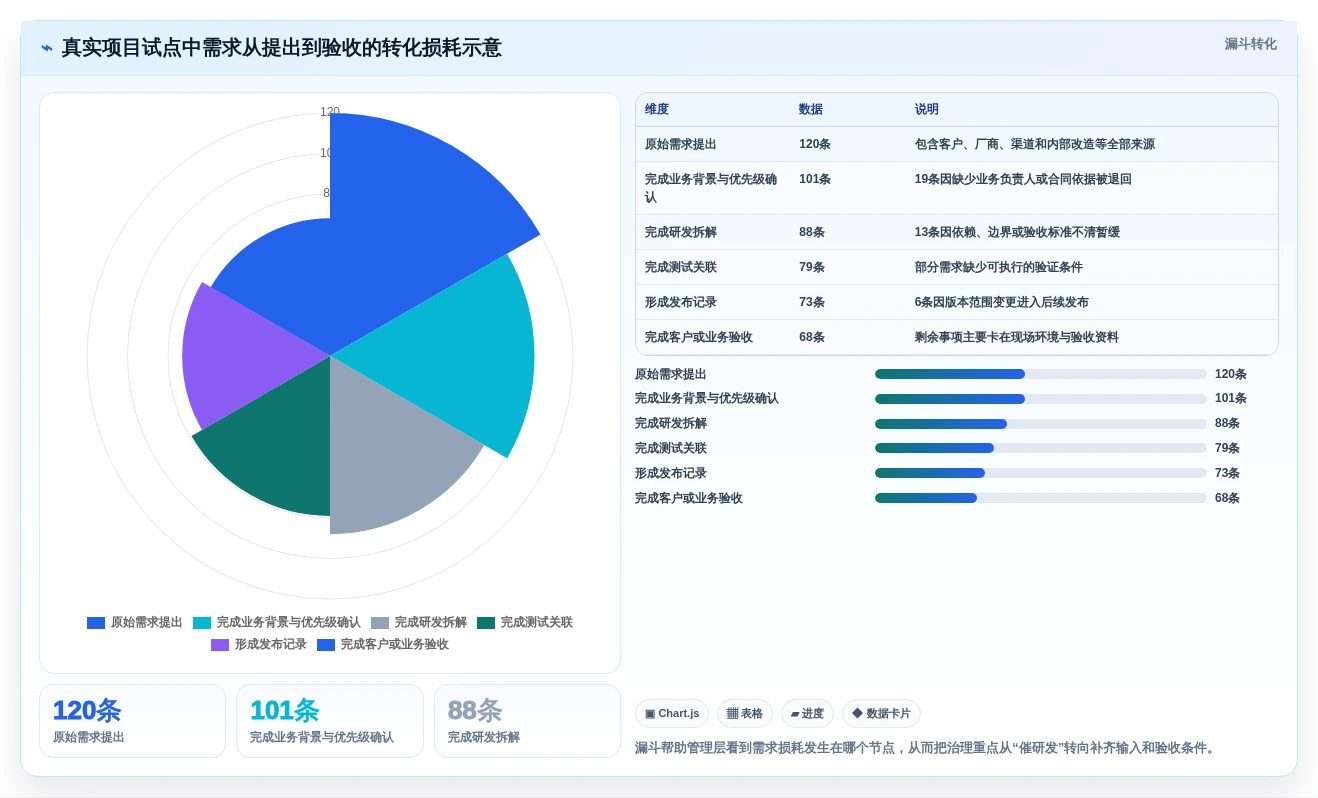Select the 完成测试关联 table row label

point(681,267)
